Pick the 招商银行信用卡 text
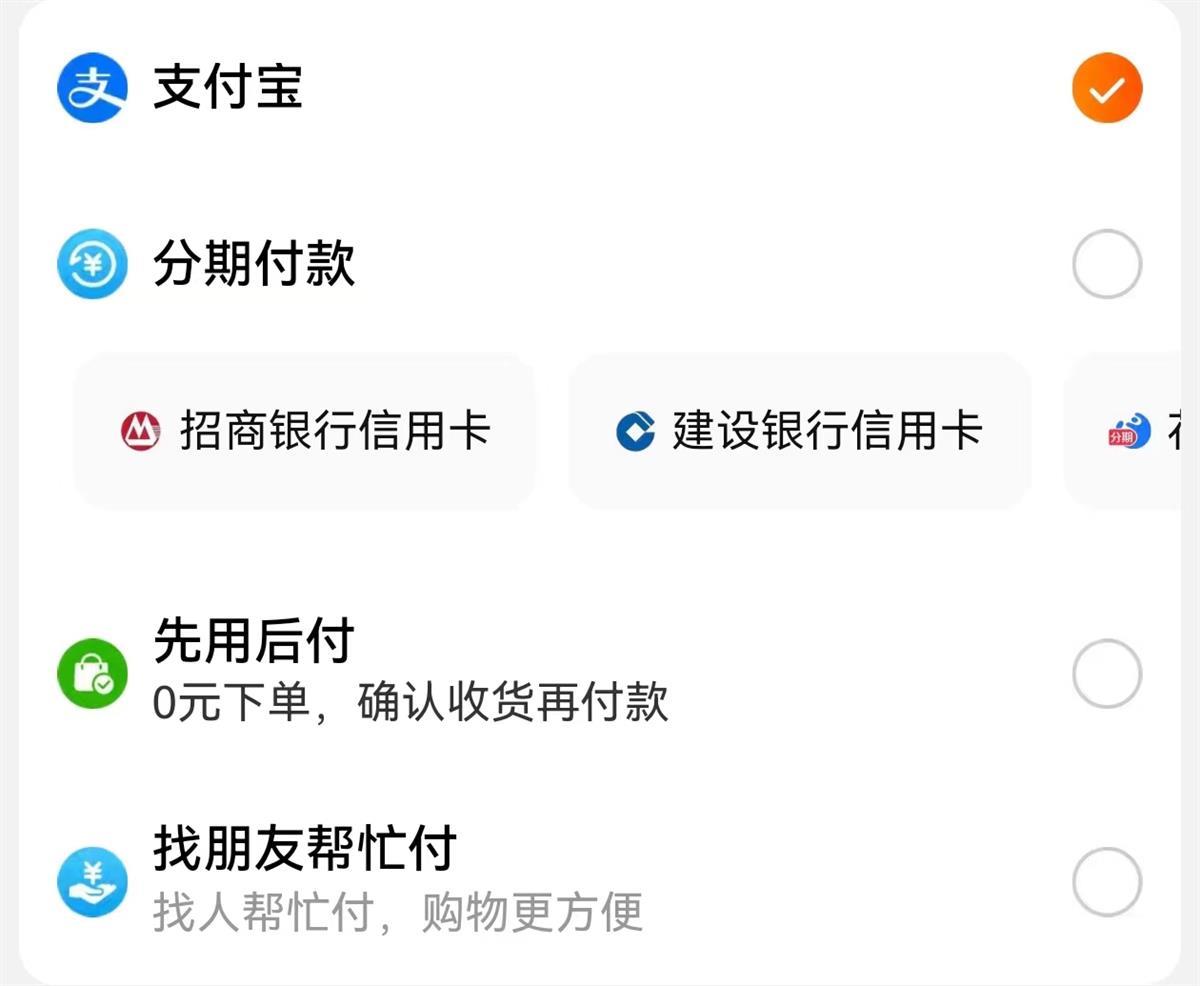 click(335, 431)
